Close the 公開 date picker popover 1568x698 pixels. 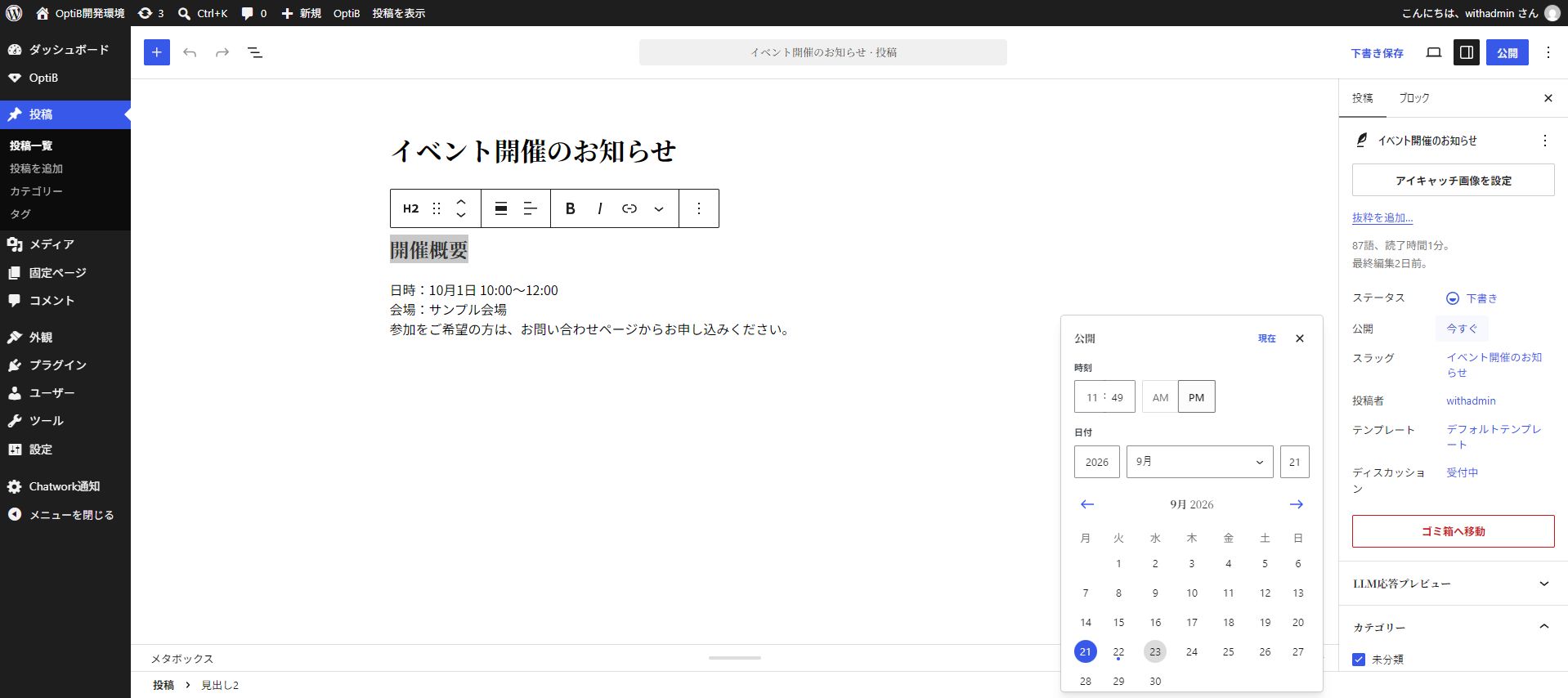click(1300, 338)
